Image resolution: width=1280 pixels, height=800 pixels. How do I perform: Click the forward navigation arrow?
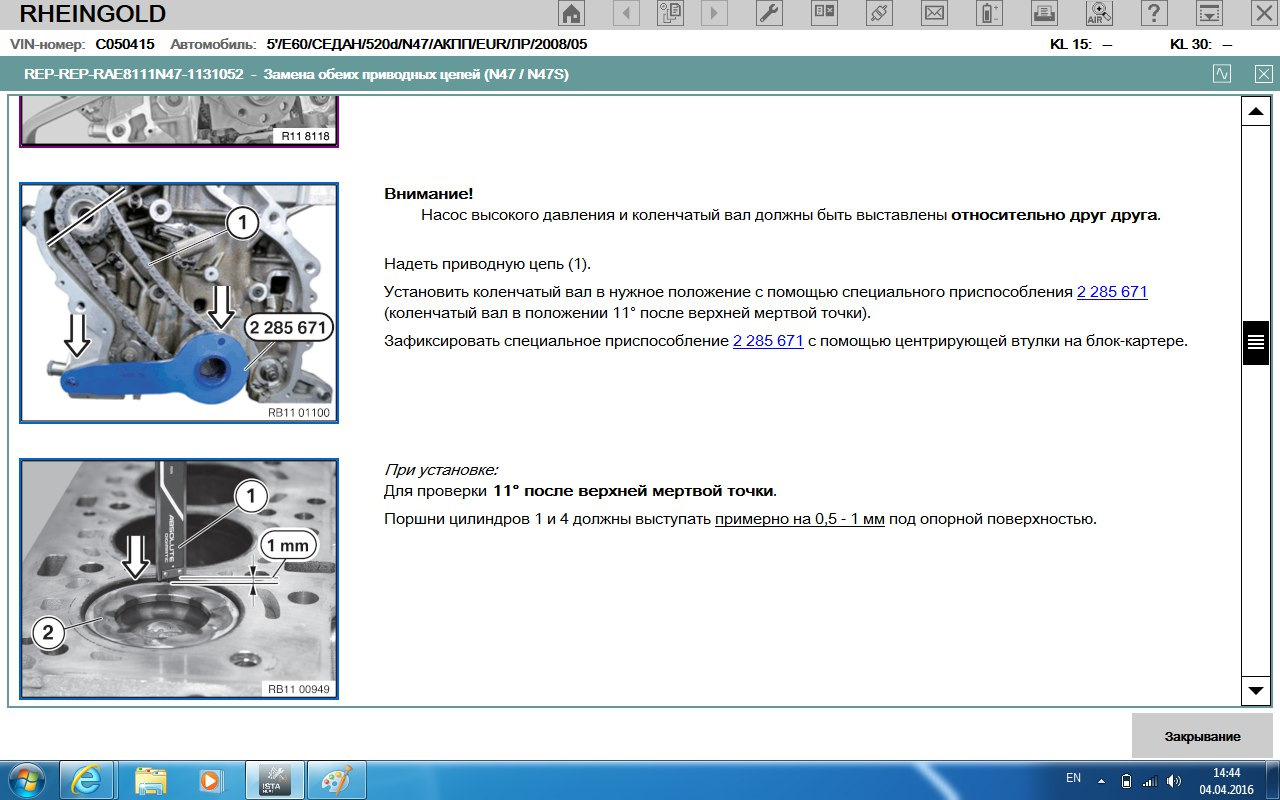714,13
